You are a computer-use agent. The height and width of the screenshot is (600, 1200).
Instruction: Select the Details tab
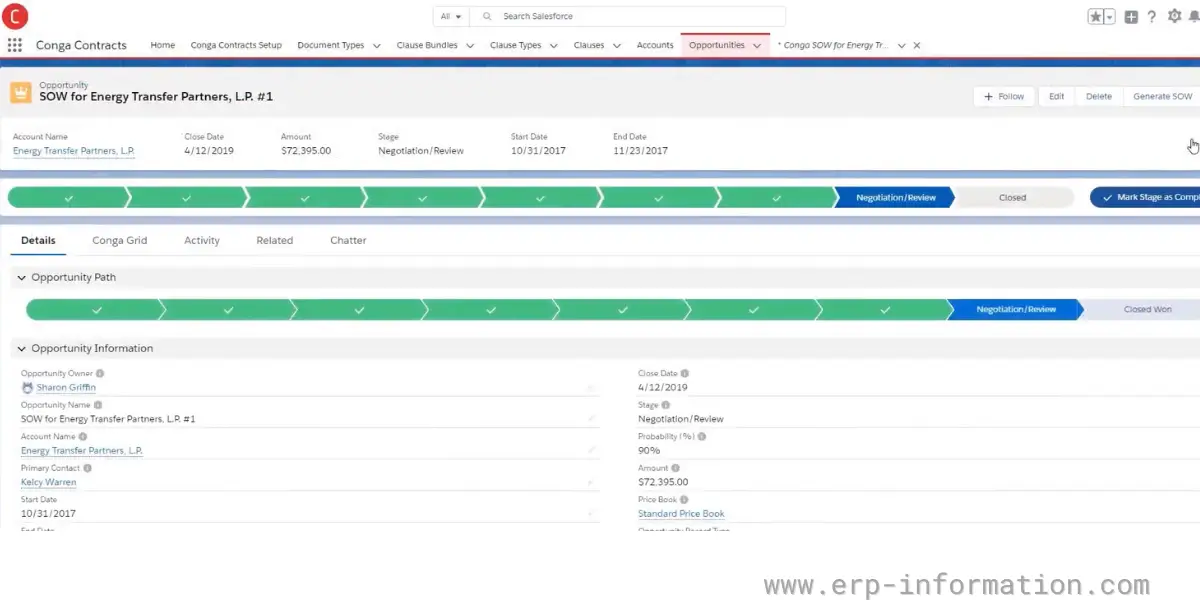tap(38, 241)
